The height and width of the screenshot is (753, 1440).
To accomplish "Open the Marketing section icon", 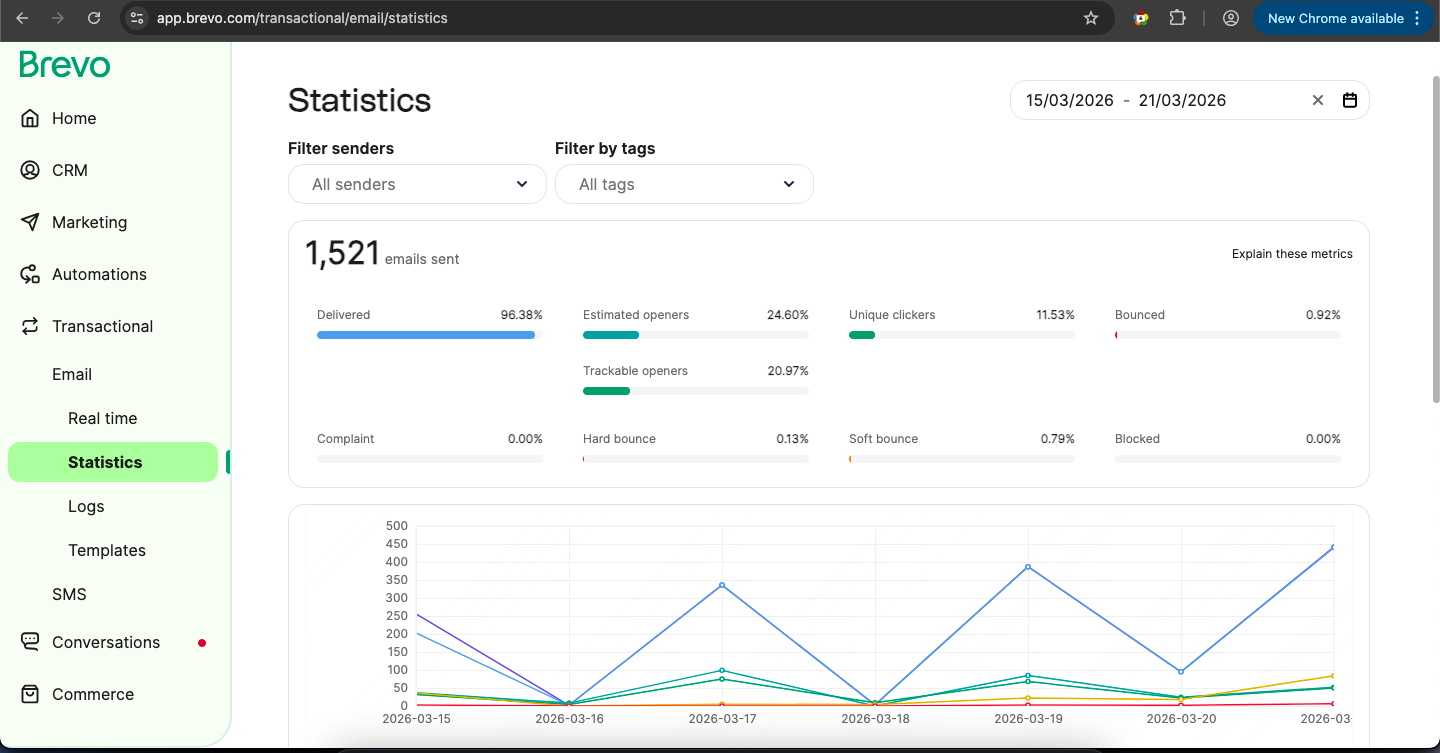I will tap(30, 222).
